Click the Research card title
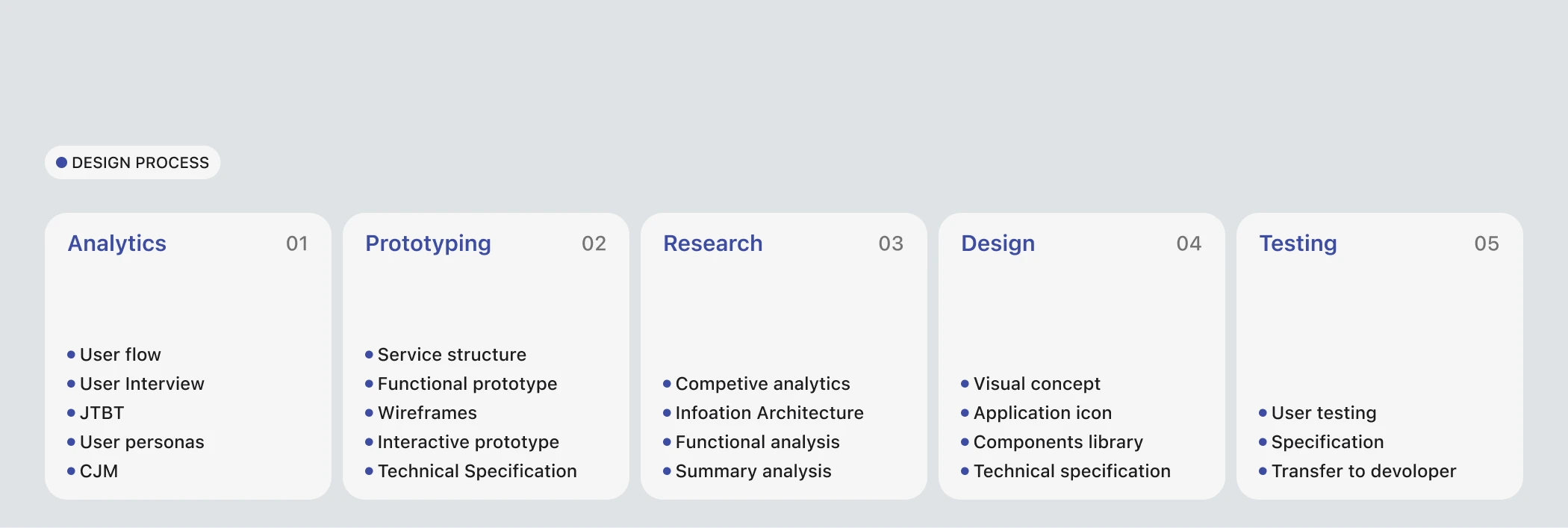This screenshot has width=1568, height=528. coord(712,243)
